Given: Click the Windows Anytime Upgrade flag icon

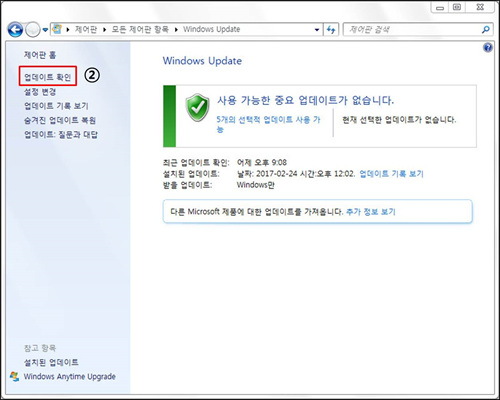Looking at the screenshot, I should [x=14, y=377].
